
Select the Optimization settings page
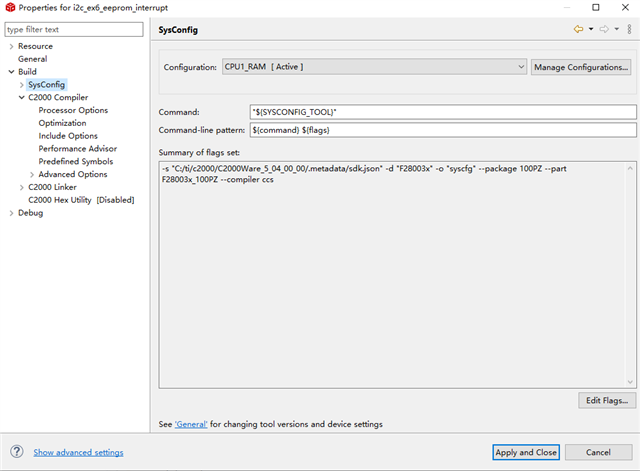(62, 123)
